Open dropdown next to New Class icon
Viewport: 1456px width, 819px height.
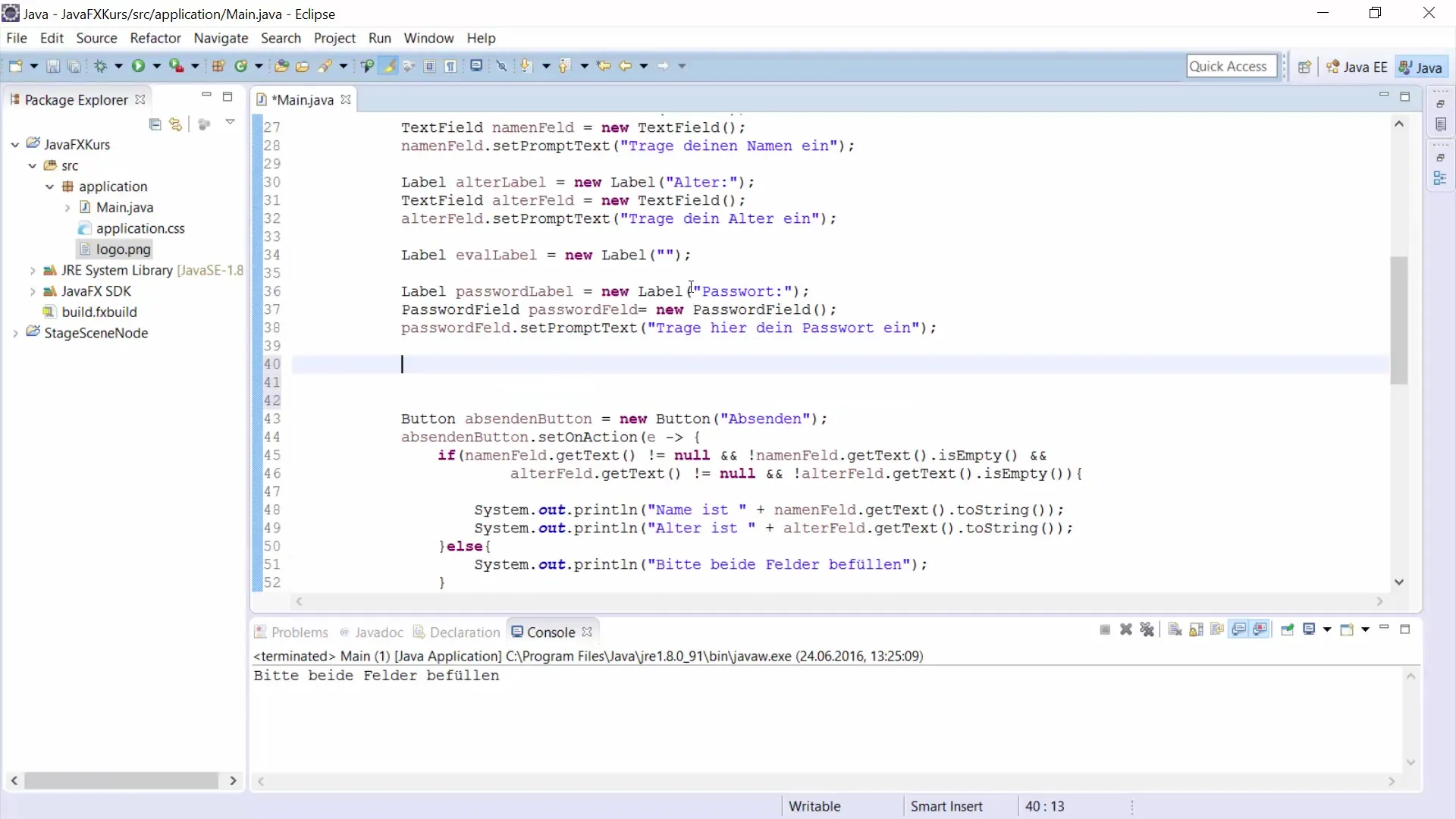(259, 66)
